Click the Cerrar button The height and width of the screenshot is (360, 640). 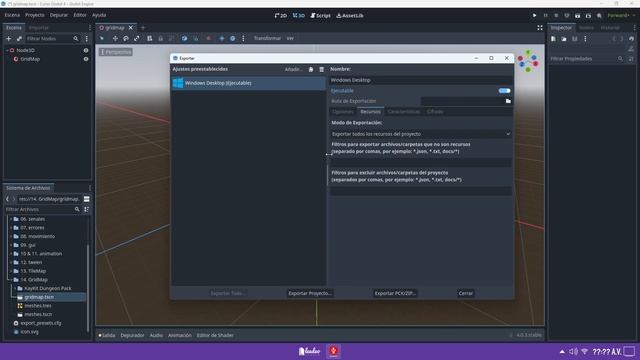point(465,293)
